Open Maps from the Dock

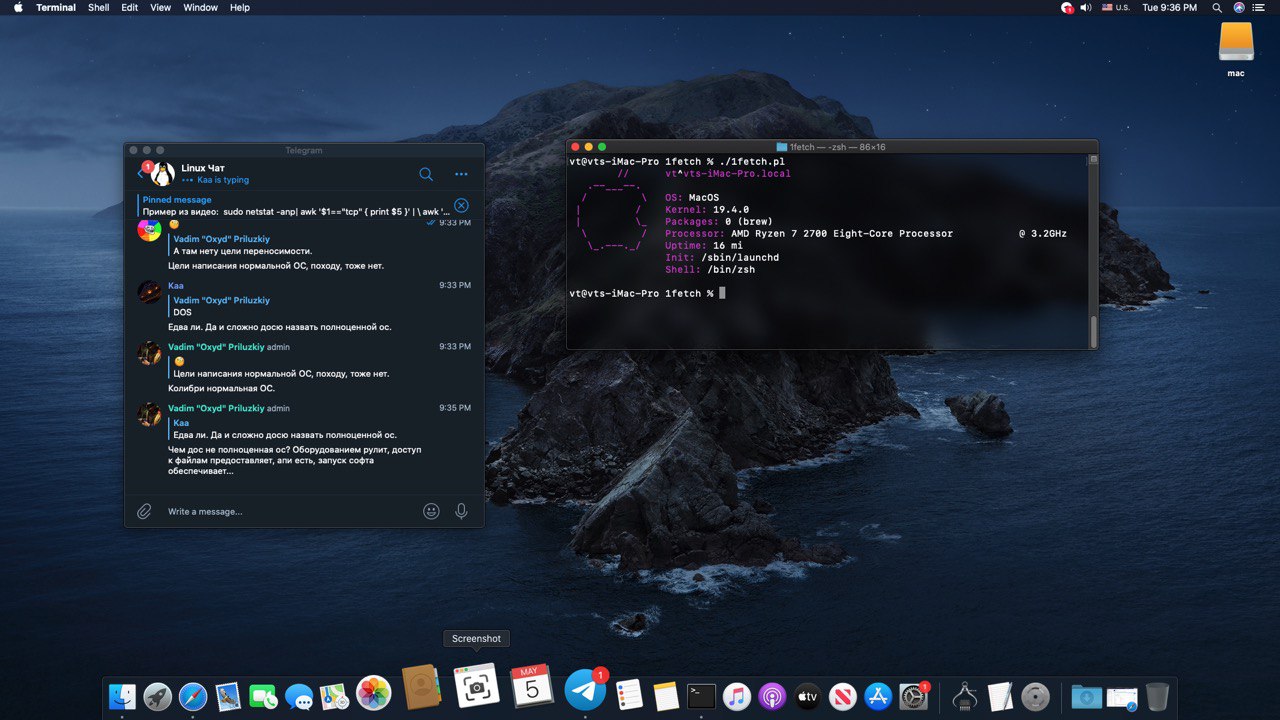[333, 696]
